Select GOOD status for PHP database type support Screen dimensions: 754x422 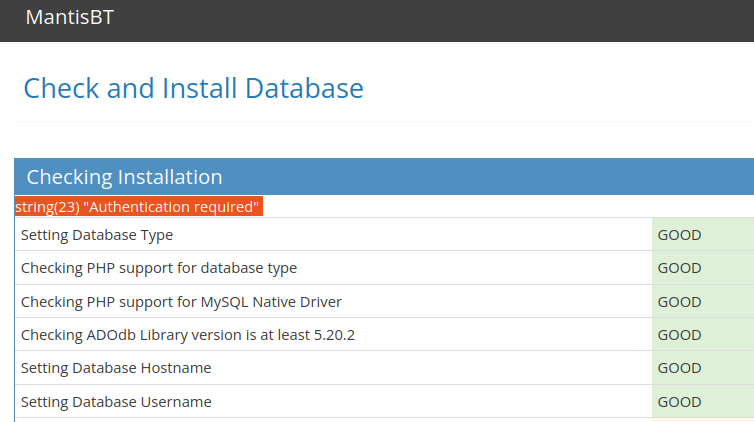pyautogui.click(x=679, y=268)
